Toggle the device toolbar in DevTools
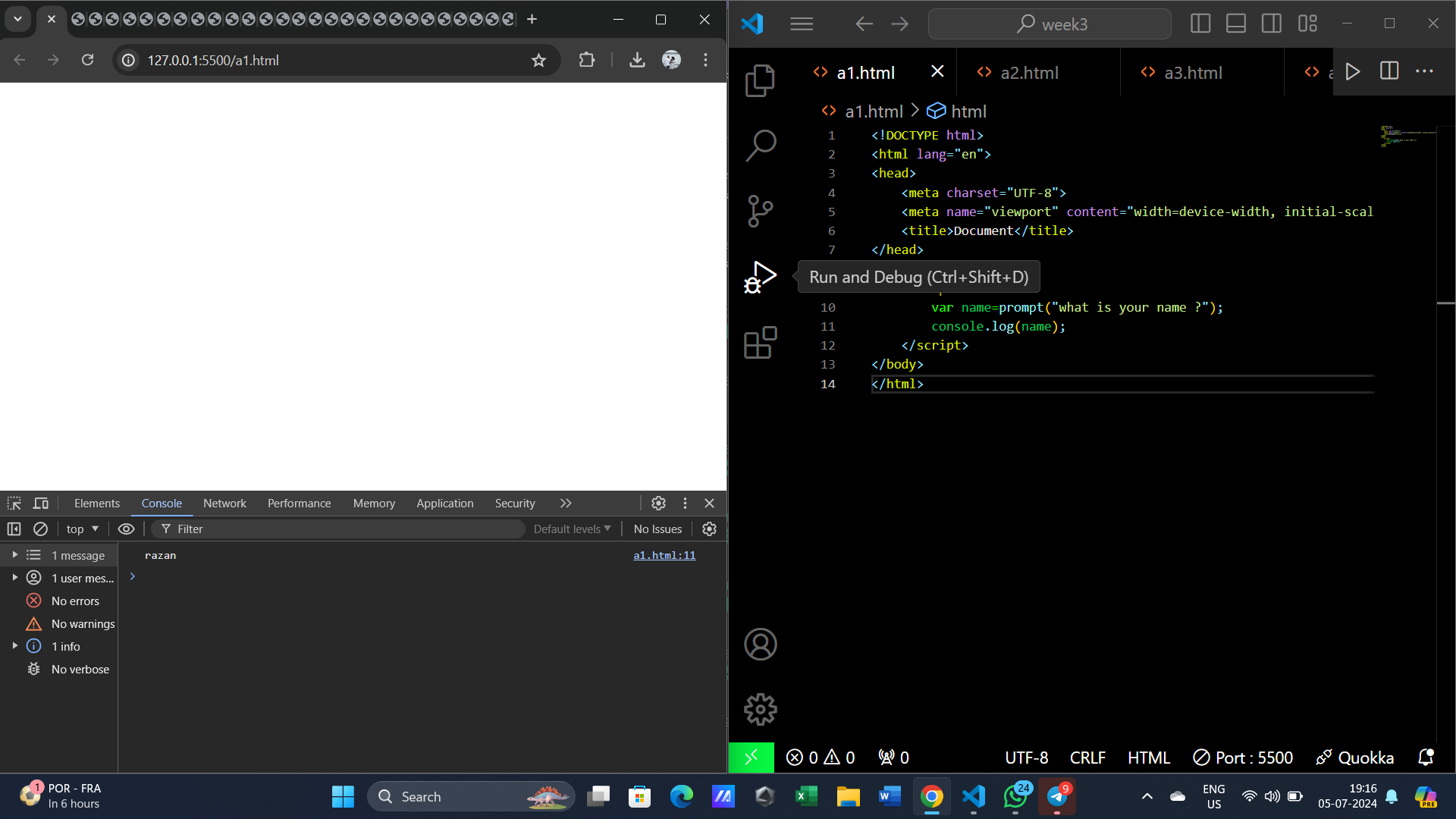The width and height of the screenshot is (1456, 819). [41, 504]
